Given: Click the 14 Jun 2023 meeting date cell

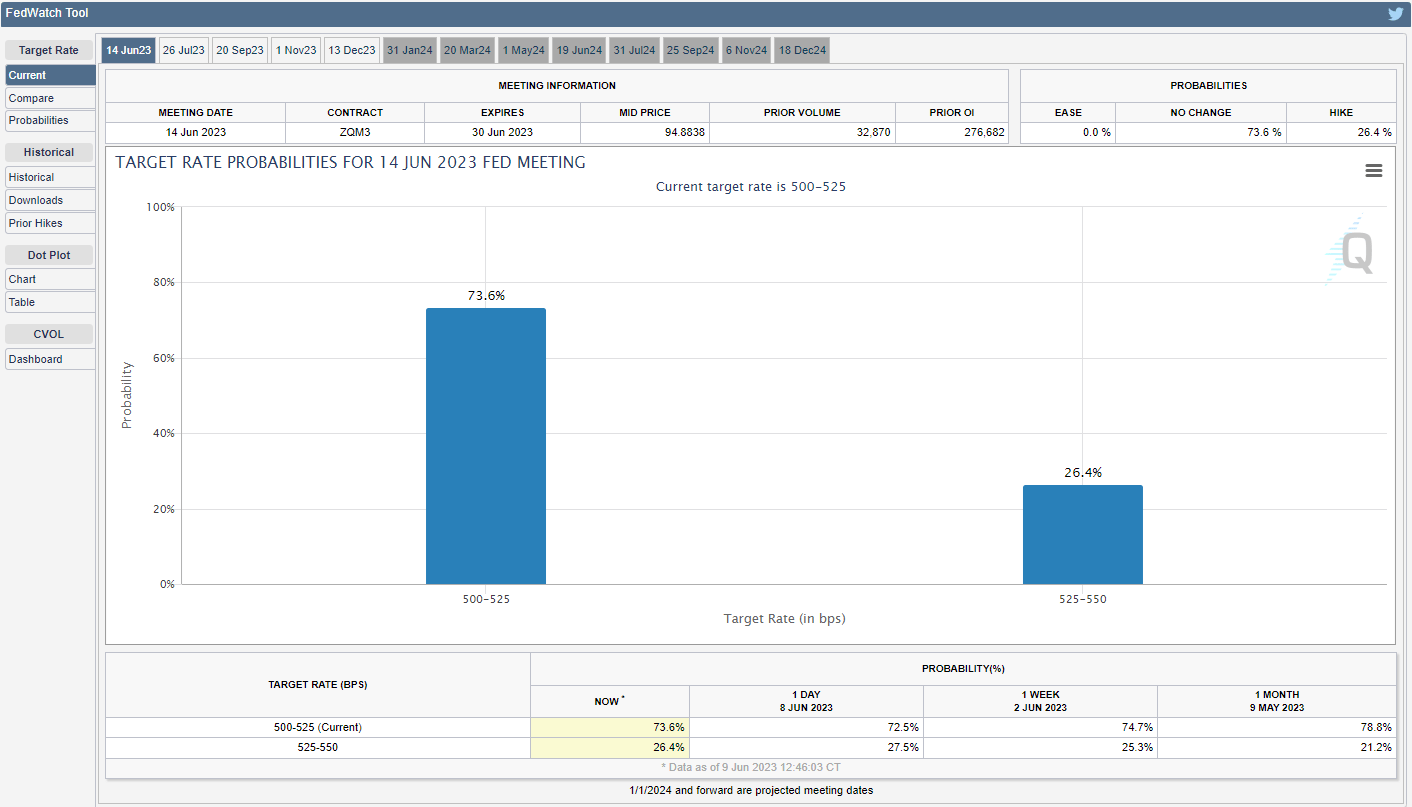Looking at the screenshot, I should pyautogui.click(x=195, y=132).
